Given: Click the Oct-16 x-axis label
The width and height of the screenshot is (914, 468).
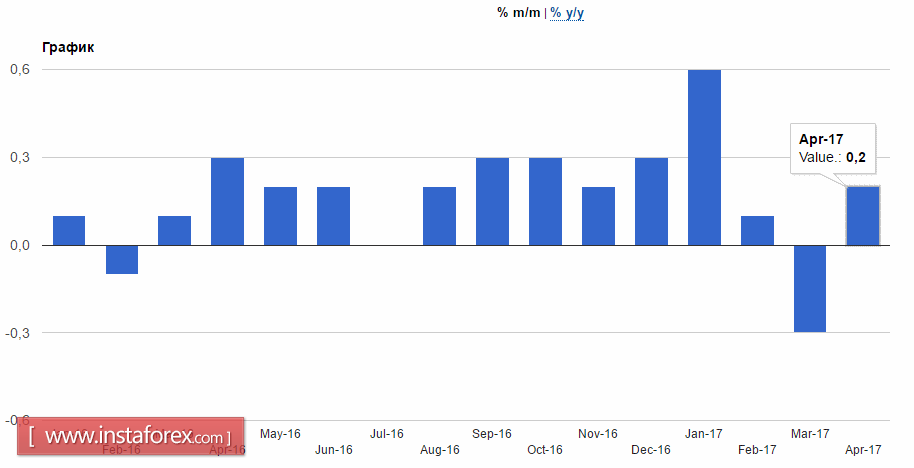Looking at the screenshot, I should click(x=545, y=449).
